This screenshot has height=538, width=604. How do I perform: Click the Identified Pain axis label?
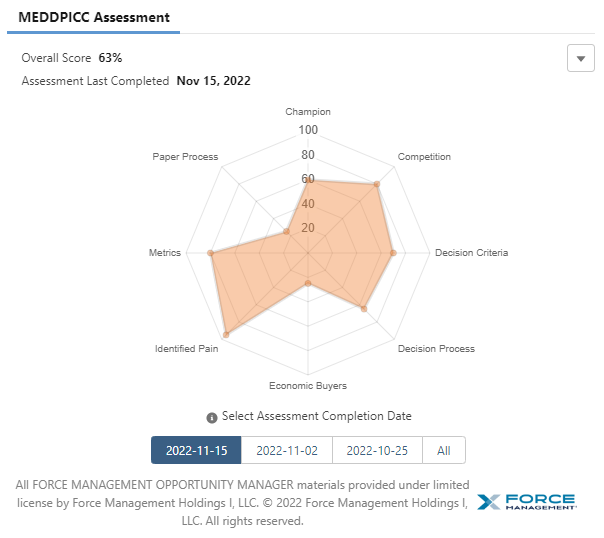pyautogui.click(x=187, y=349)
